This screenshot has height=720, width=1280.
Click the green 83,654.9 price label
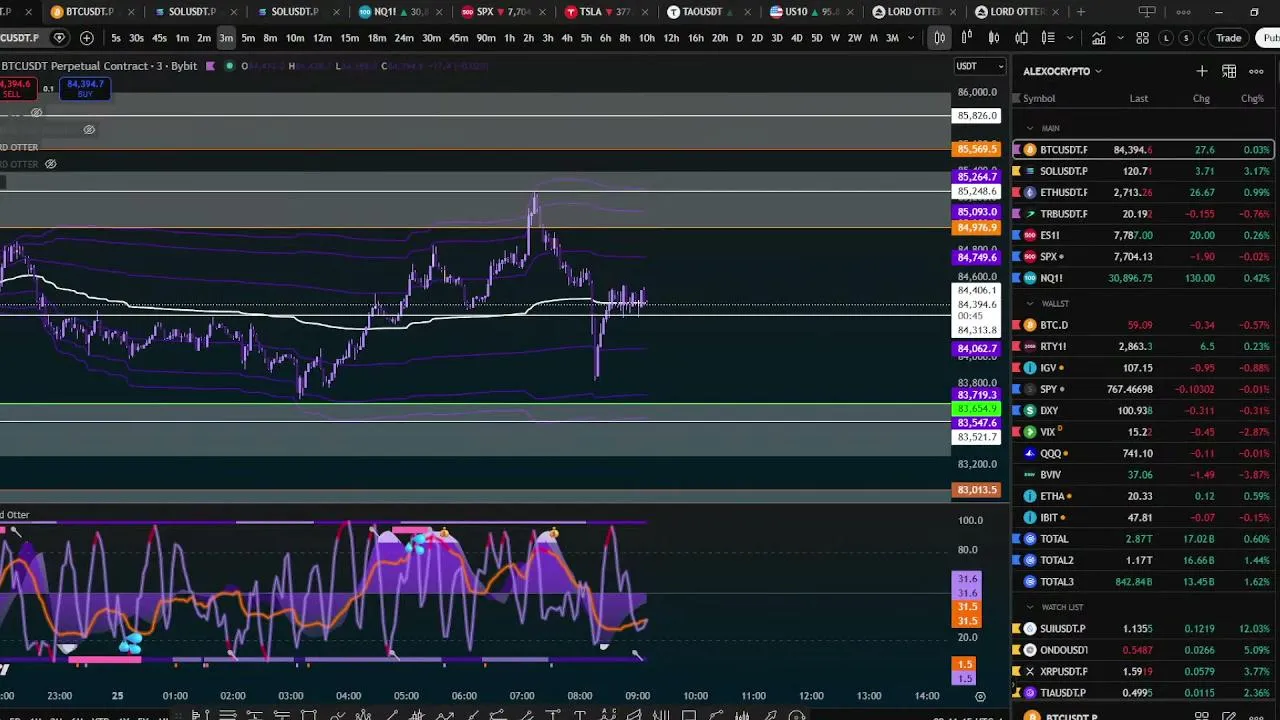(x=977, y=409)
